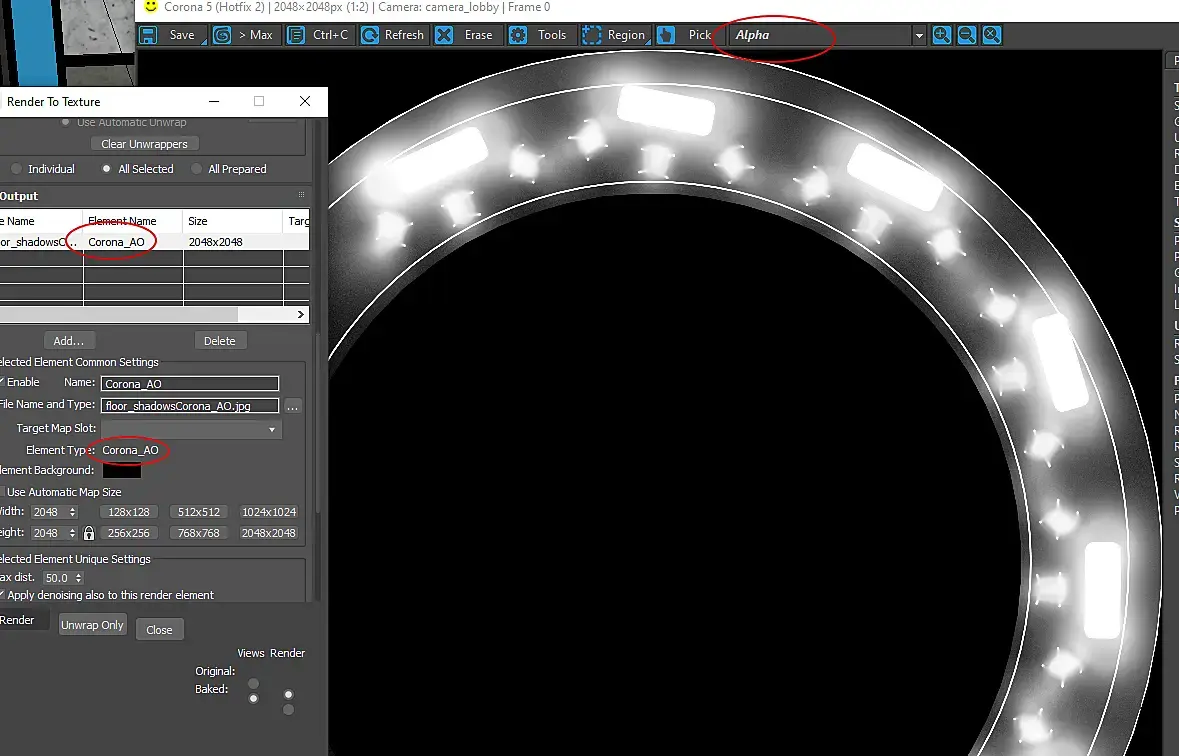Click the Output list horizontal scrollbar

click(119, 314)
